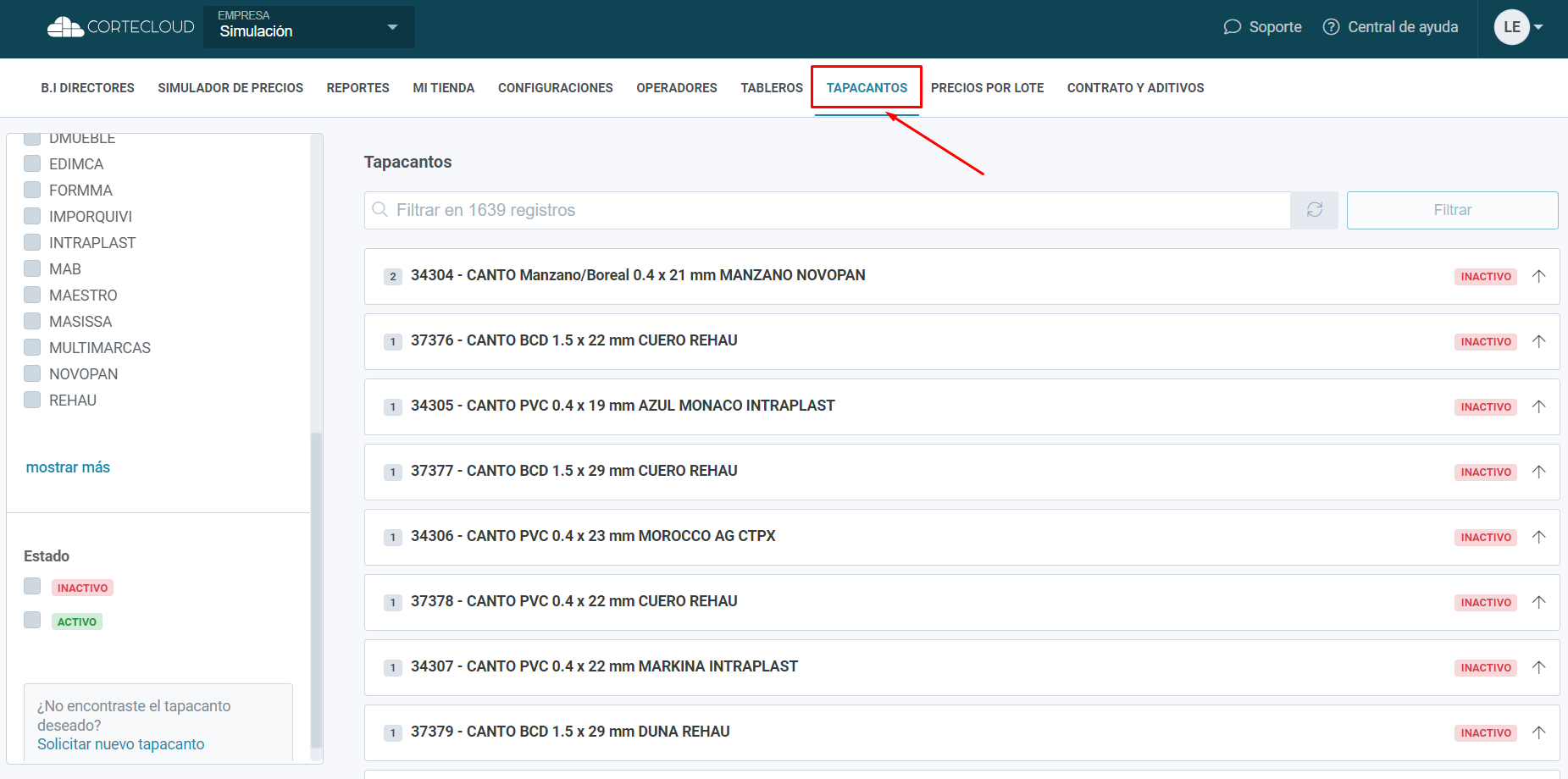
Task: Select 34305 - CANTO PVC AZUL MONACO text
Action: 623,406
